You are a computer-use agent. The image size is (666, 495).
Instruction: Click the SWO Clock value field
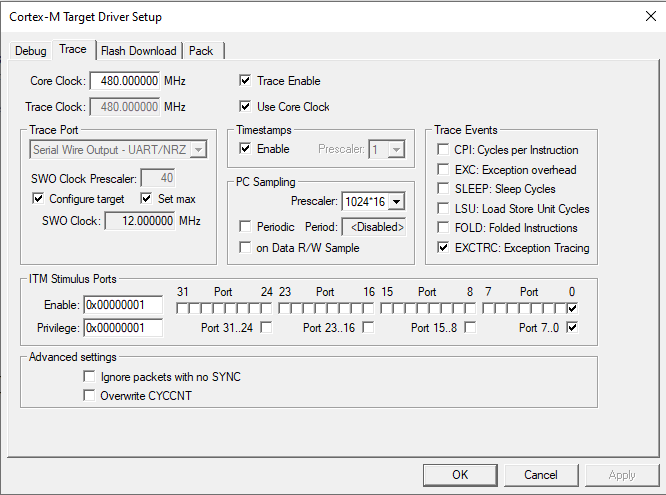coord(140,221)
